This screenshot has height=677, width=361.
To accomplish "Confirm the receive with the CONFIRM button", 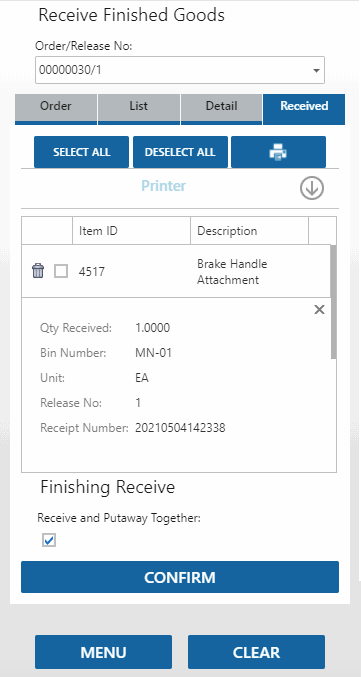I will tap(180, 577).
